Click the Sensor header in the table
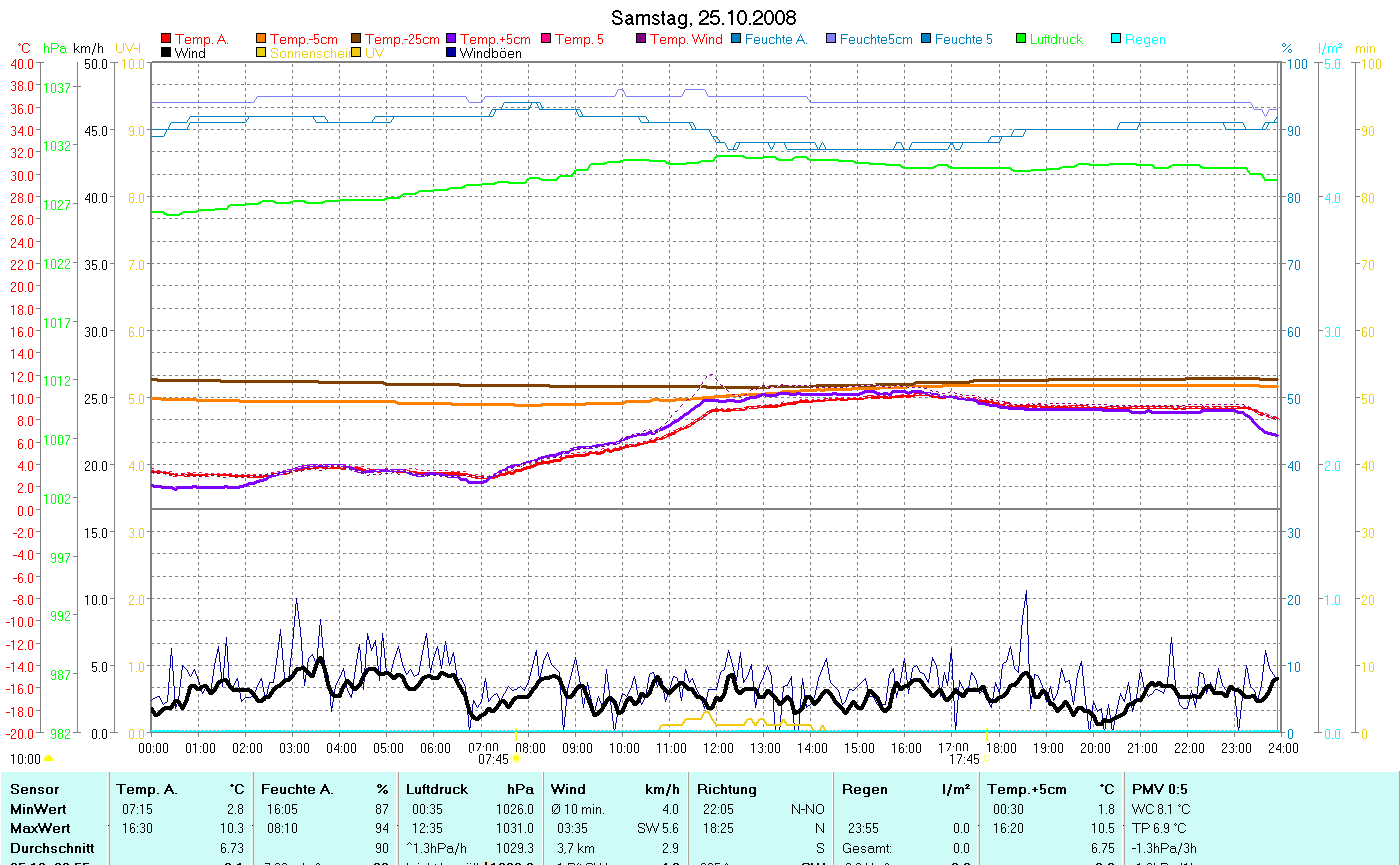This screenshot has width=1400, height=865. click(34, 789)
